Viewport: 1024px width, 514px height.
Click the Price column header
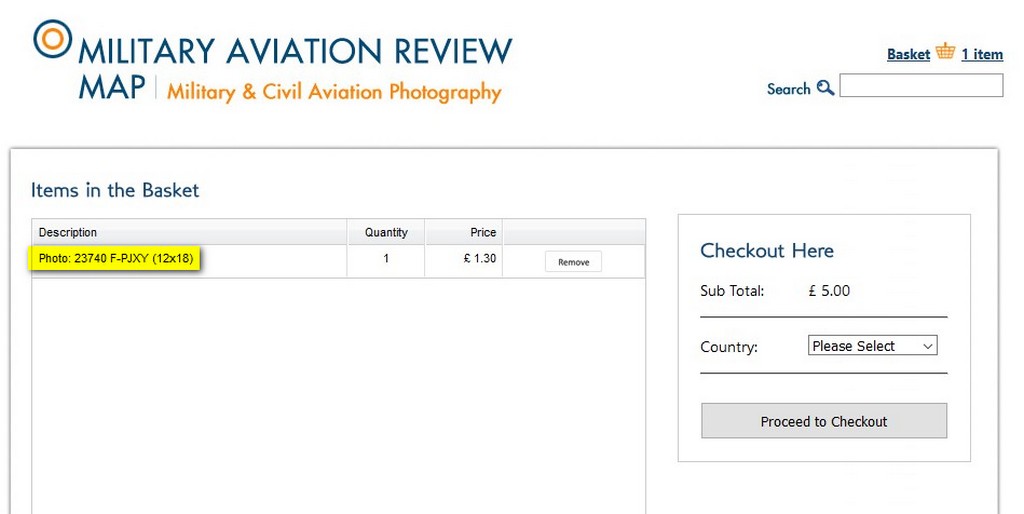point(483,233)
